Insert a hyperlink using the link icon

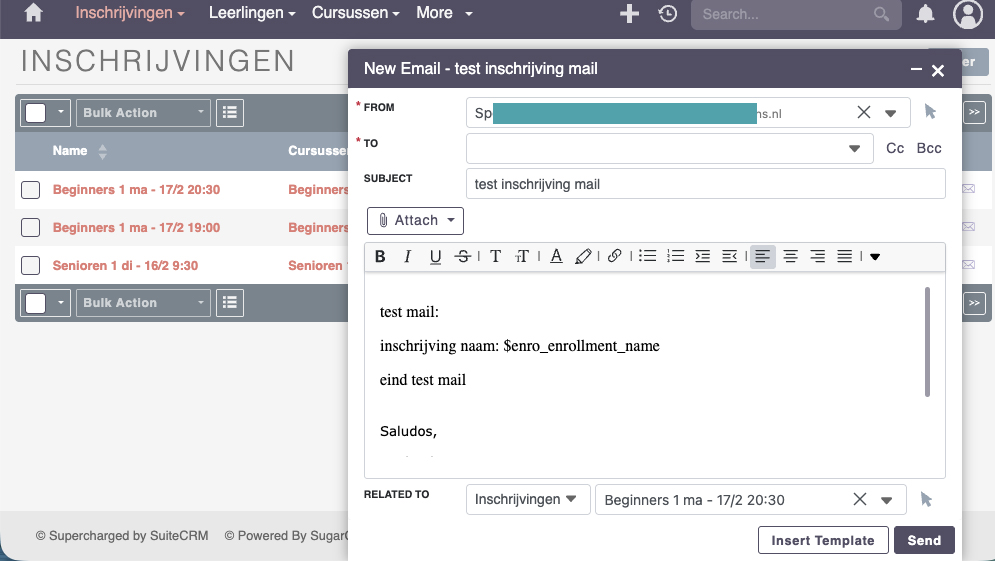[x=614, y=257]
